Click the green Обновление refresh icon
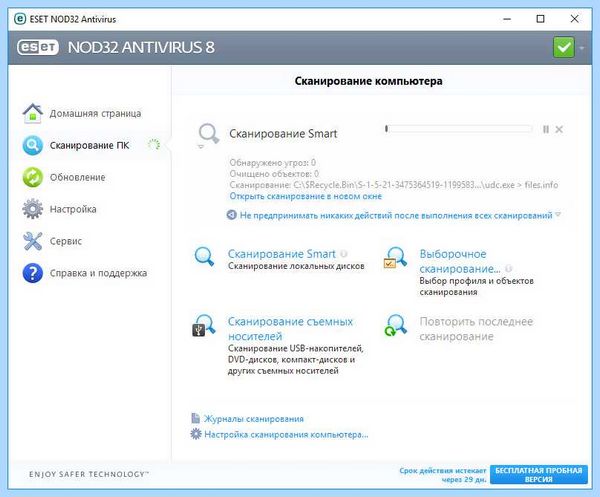 pyautogui.click(x=33, y=177)
